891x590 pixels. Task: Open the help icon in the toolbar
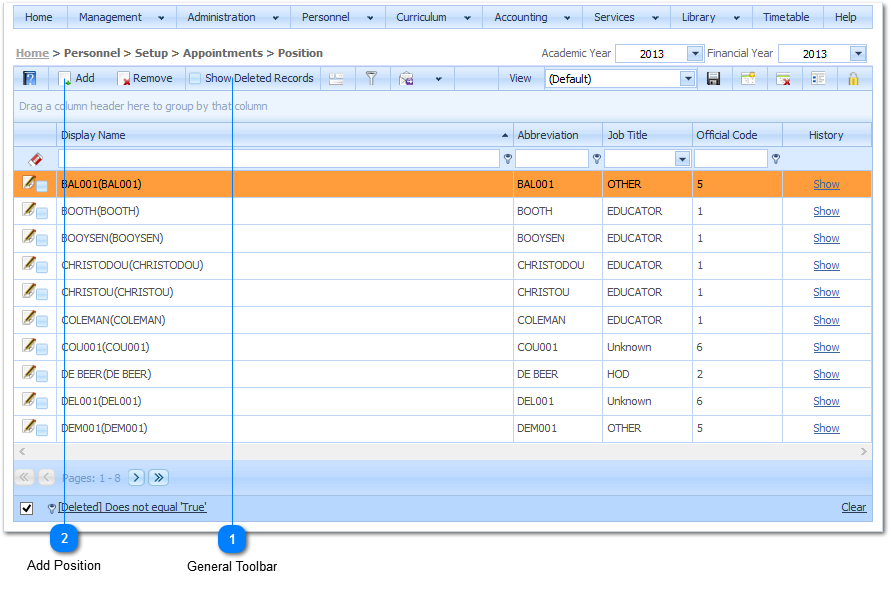[29, 78]
